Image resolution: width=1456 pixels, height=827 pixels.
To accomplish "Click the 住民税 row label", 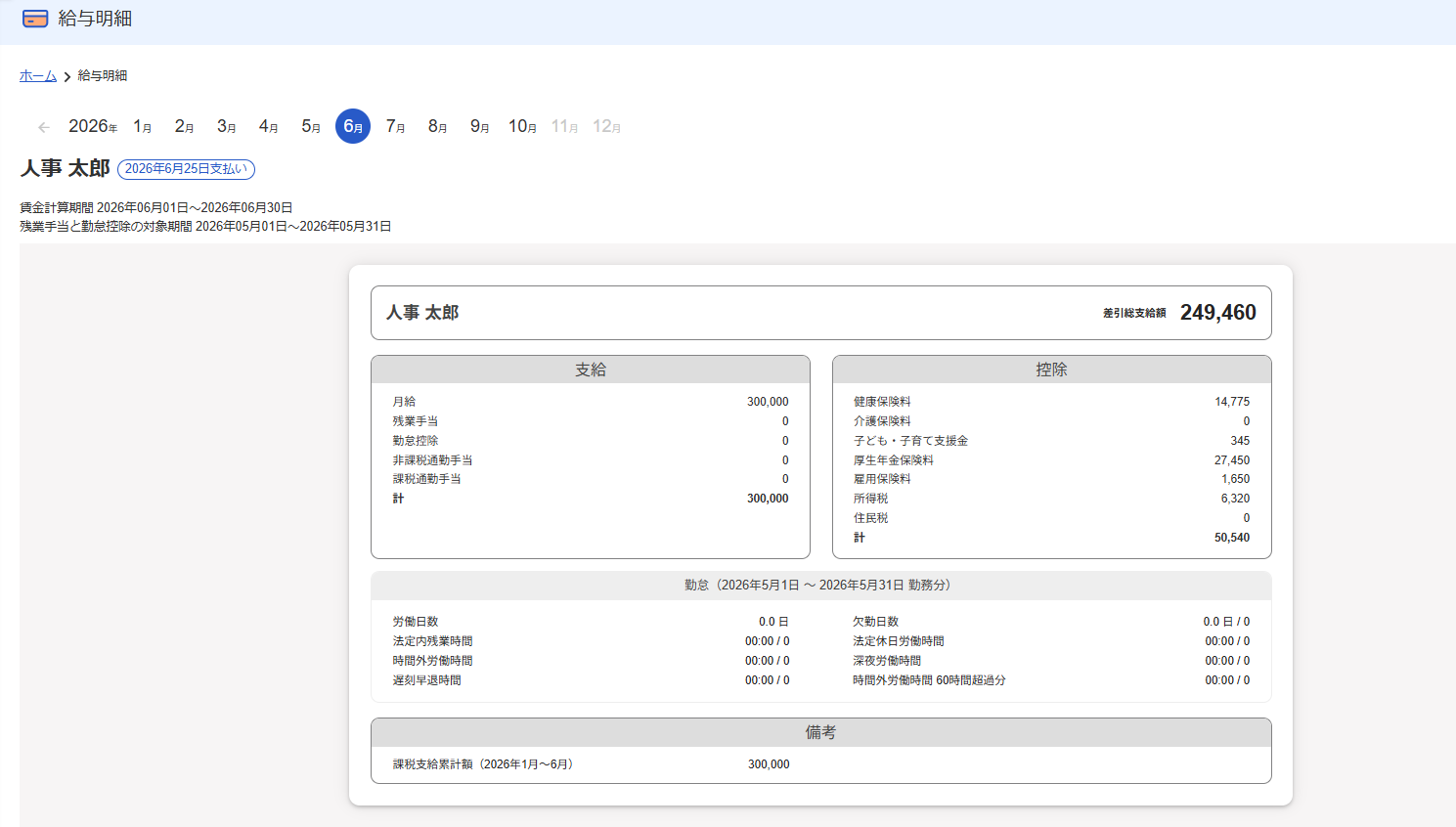I will [870, 518].
